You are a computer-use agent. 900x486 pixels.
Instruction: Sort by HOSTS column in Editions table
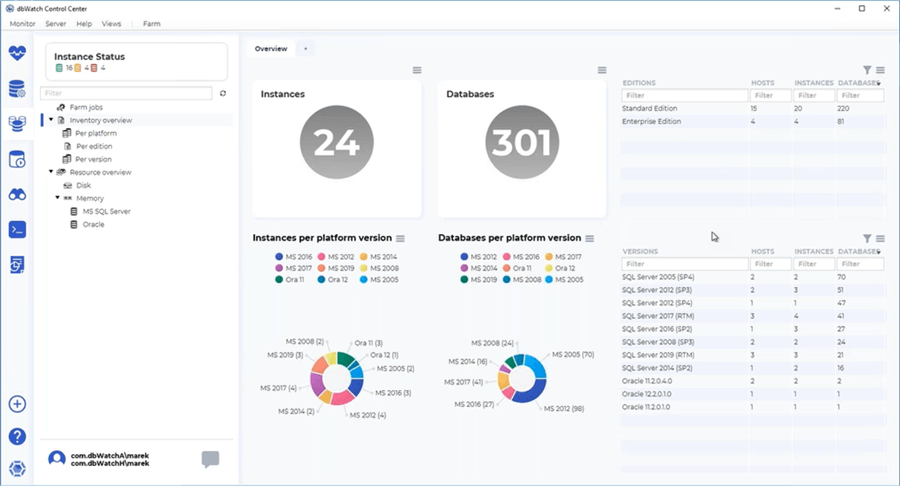tap(762, 83)
